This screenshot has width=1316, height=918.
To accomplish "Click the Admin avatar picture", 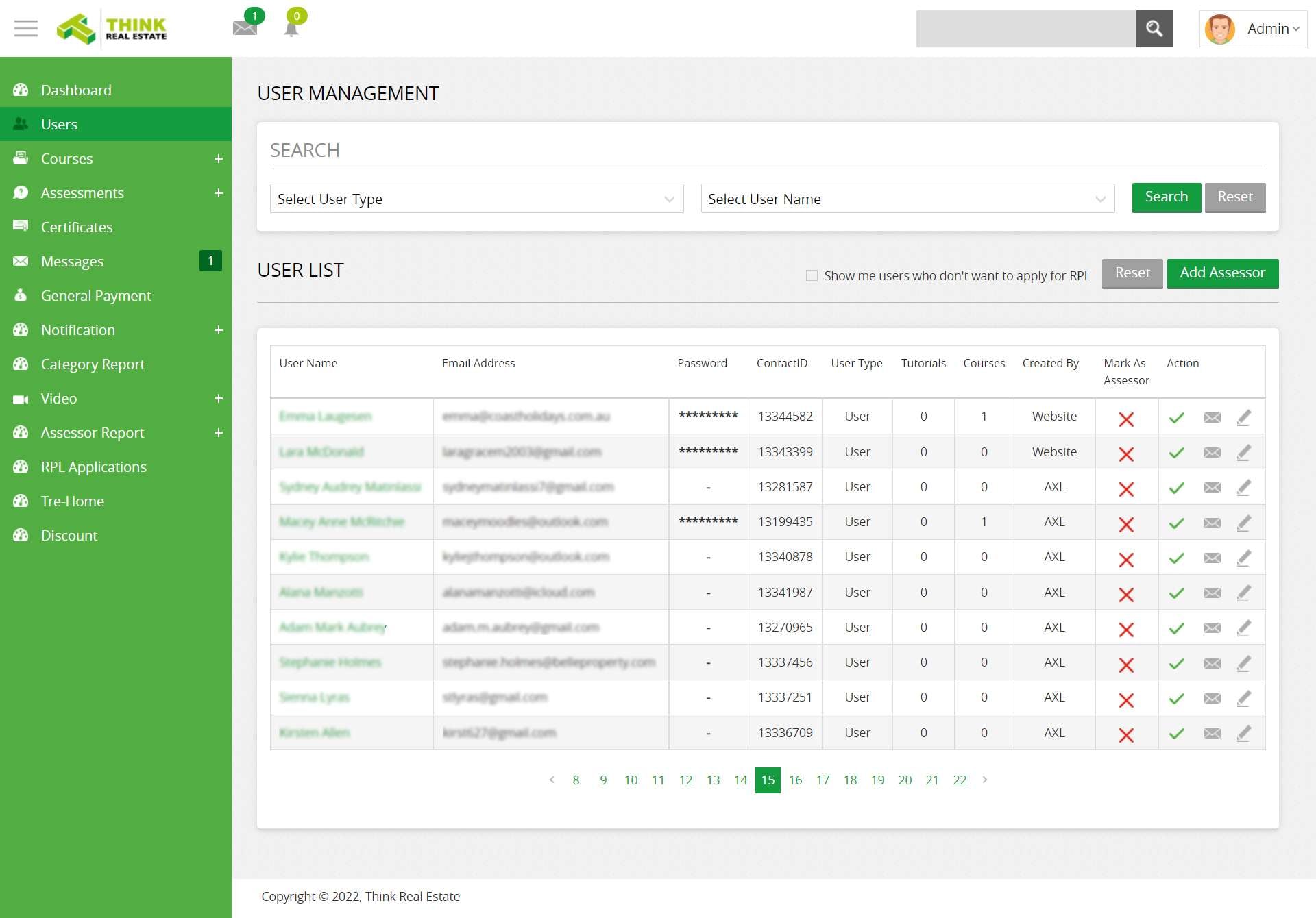I will (1220, 29).
